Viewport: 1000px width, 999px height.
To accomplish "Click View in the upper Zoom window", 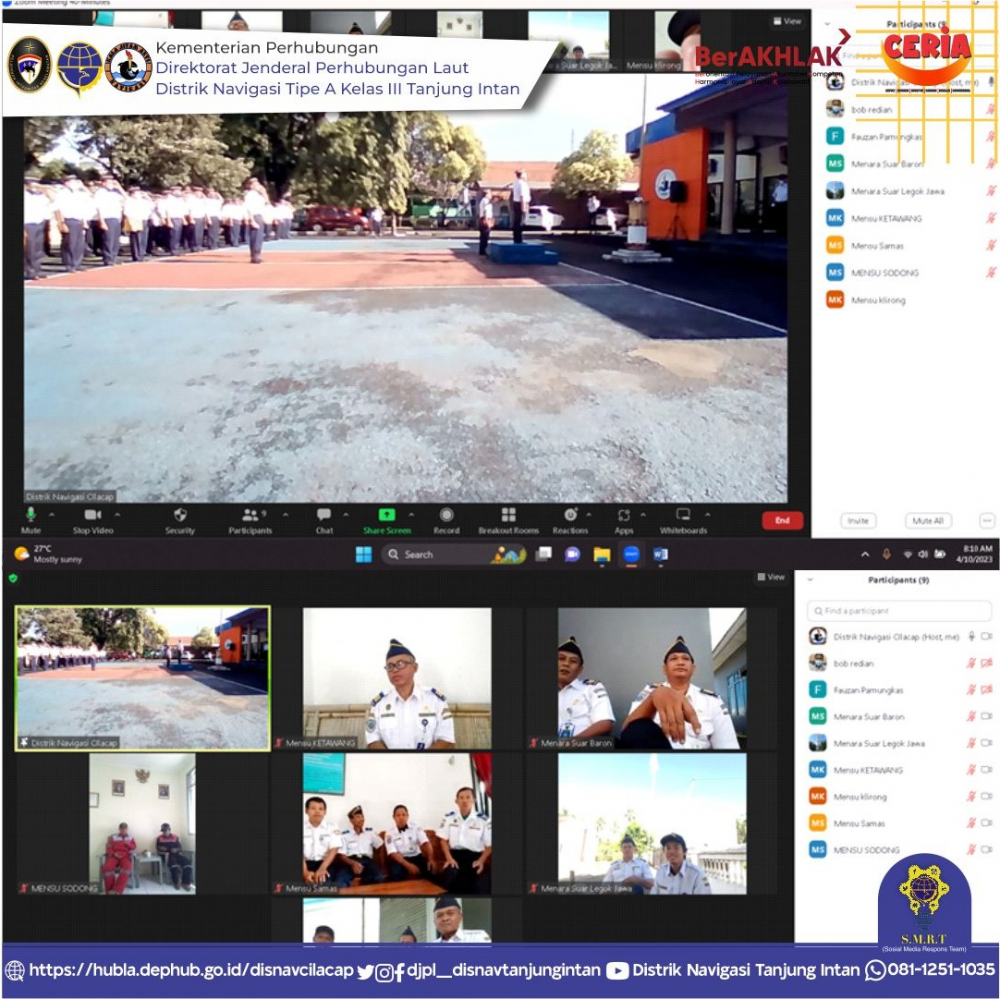I will click(787, 21).
